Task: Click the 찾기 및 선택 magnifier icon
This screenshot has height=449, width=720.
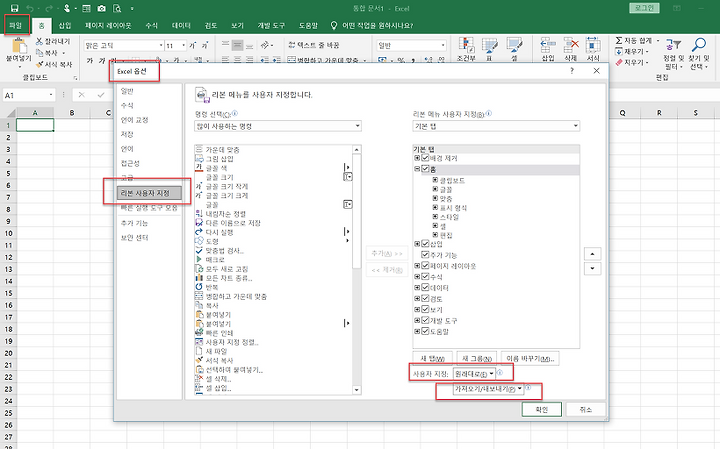Action: pos(699,45)
